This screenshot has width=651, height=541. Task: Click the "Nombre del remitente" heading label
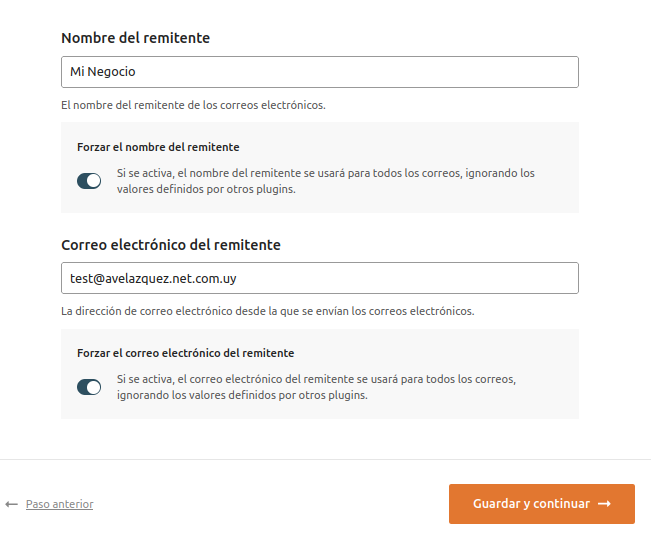click(135, 38)
